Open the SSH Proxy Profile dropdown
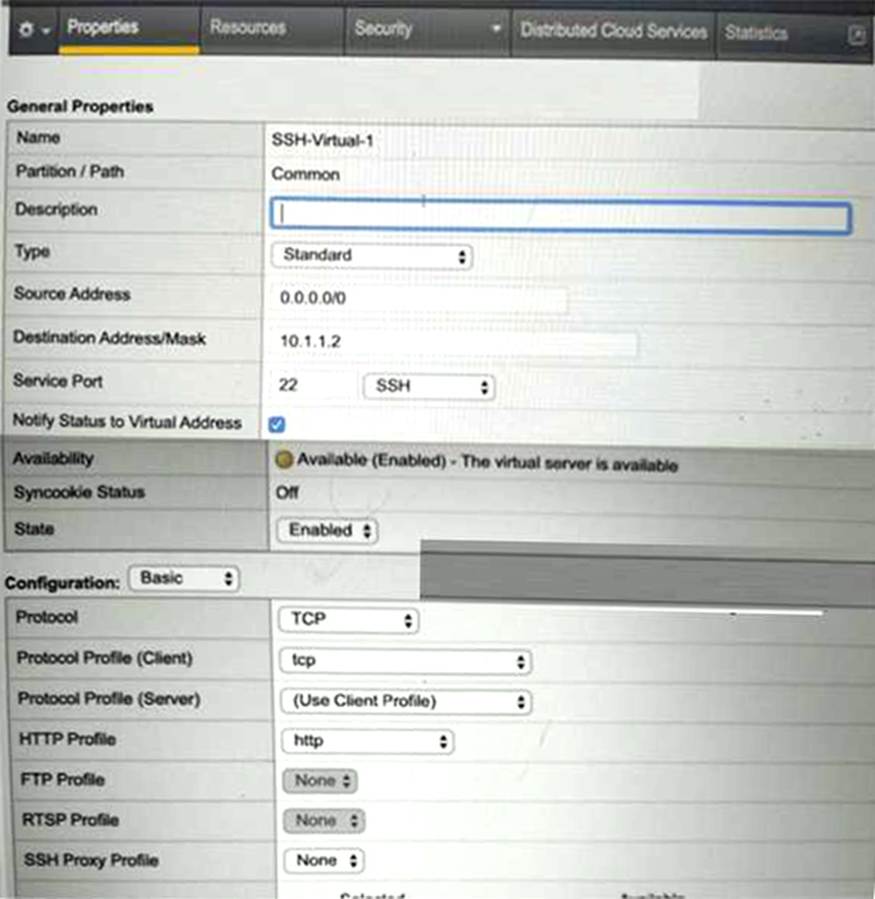 click(x=324, y=860)
